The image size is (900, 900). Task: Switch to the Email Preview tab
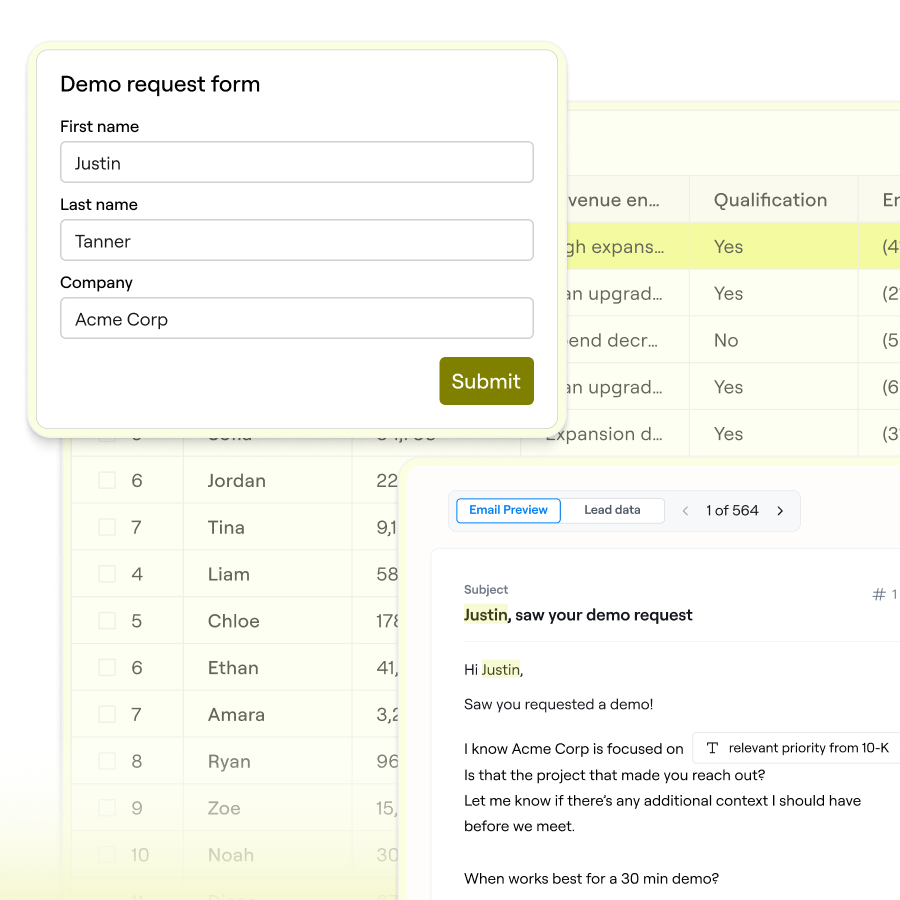coord(509,510)
